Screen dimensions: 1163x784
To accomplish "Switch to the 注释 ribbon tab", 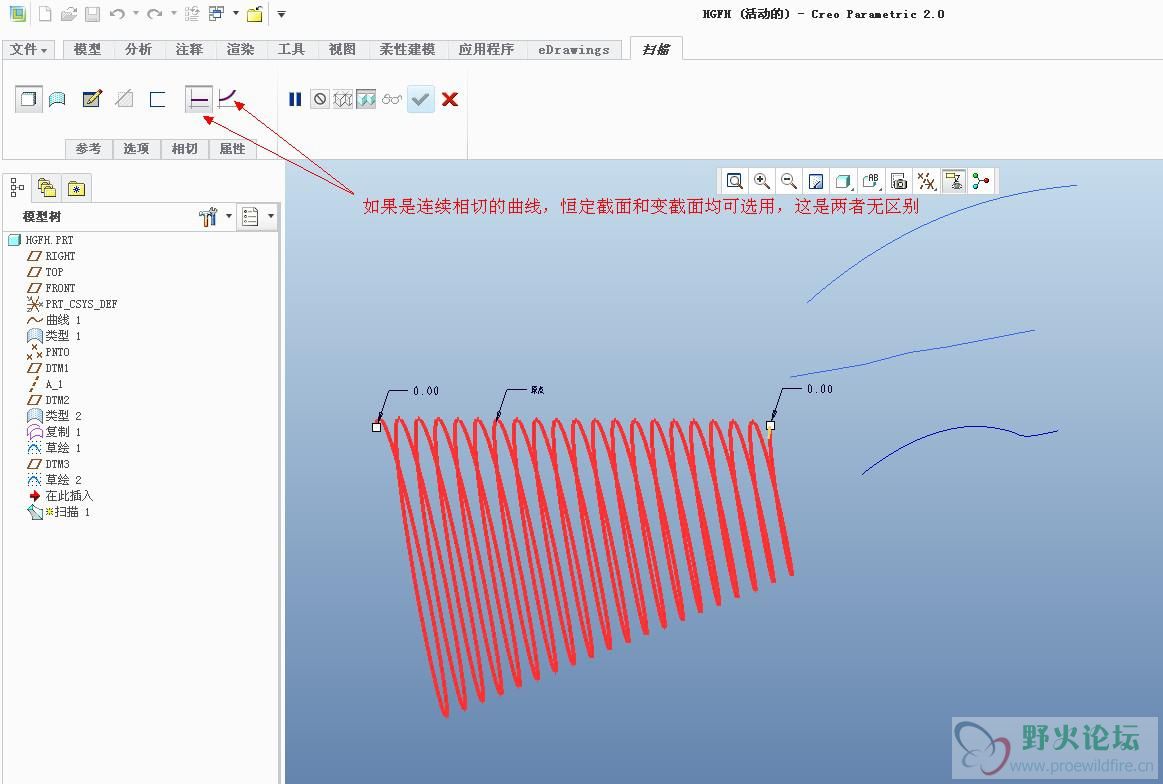I will [x=189, y=49].
